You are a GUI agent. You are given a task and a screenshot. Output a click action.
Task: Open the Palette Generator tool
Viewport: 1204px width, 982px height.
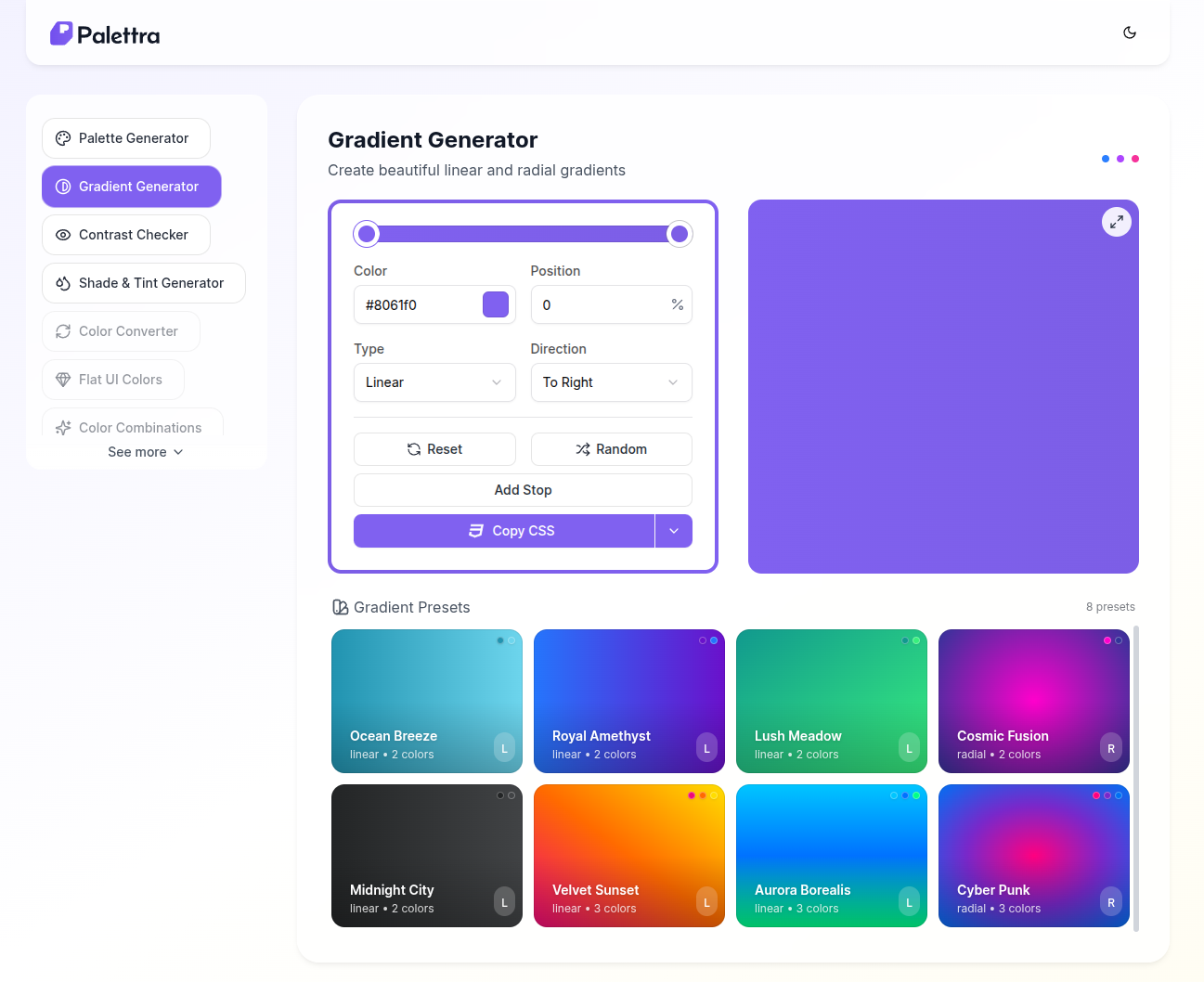[126, 138]
